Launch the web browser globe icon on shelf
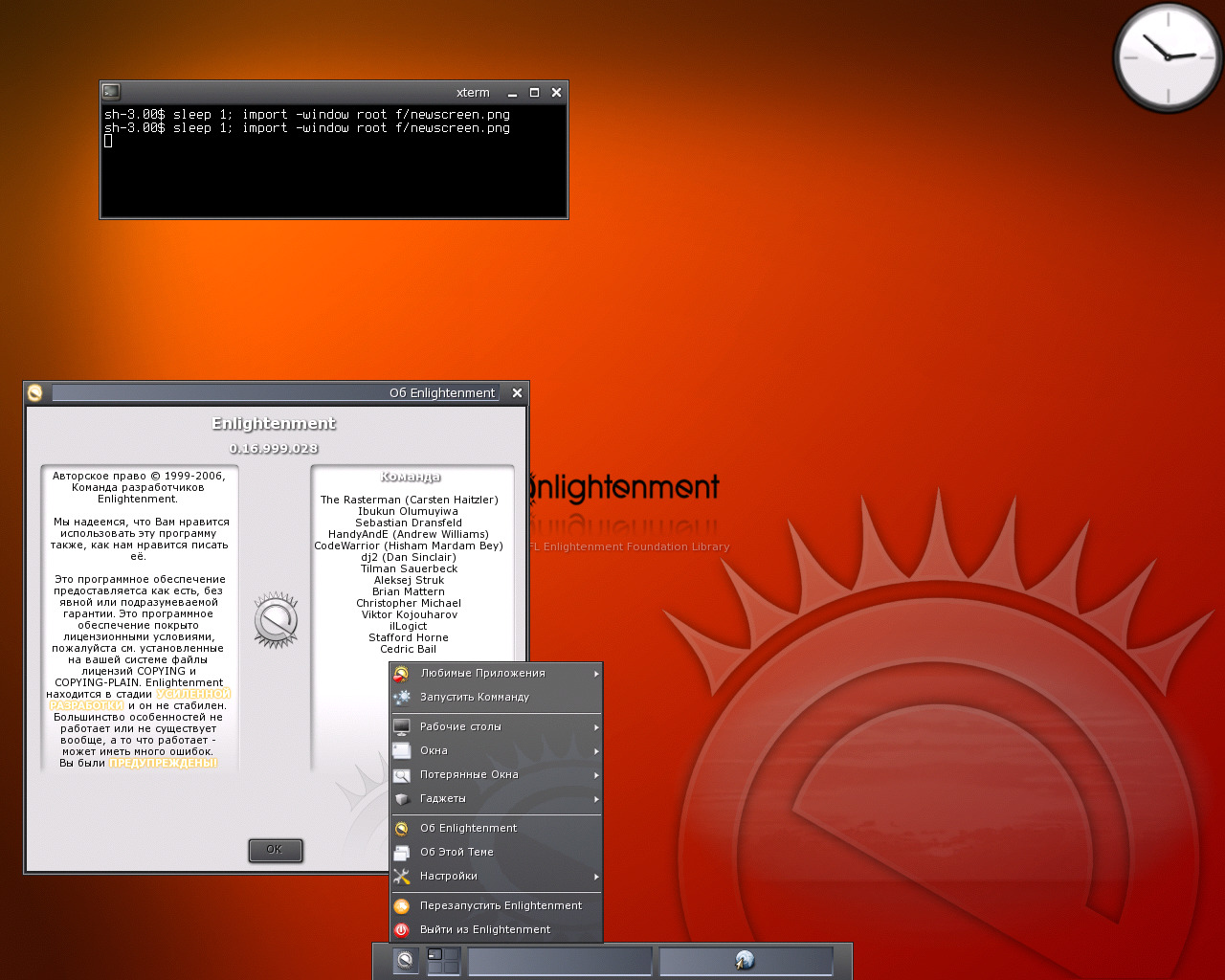The height and width of the screenshot is (980, 1225). 745,960
